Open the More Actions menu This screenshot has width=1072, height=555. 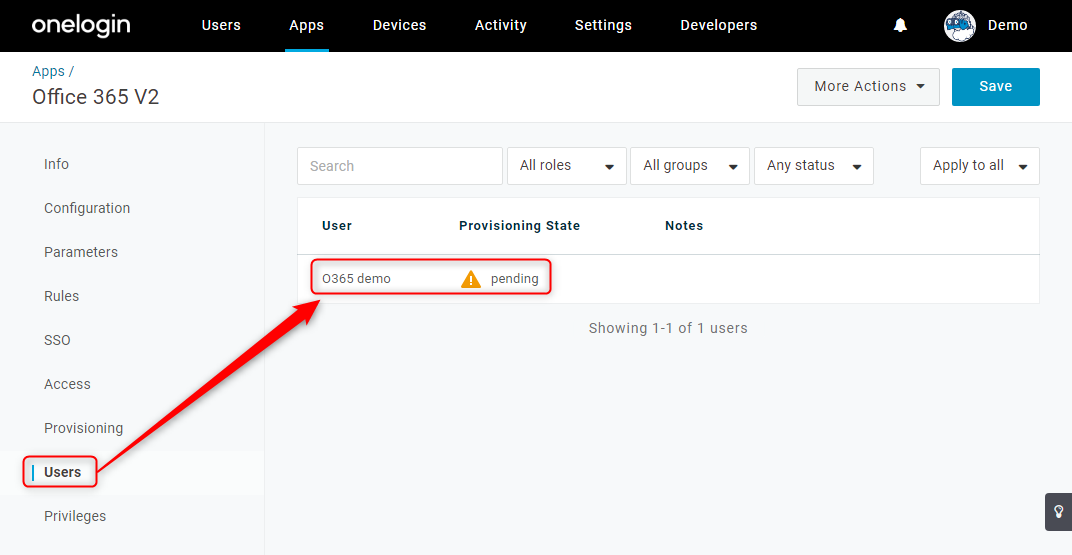(868, 87)
